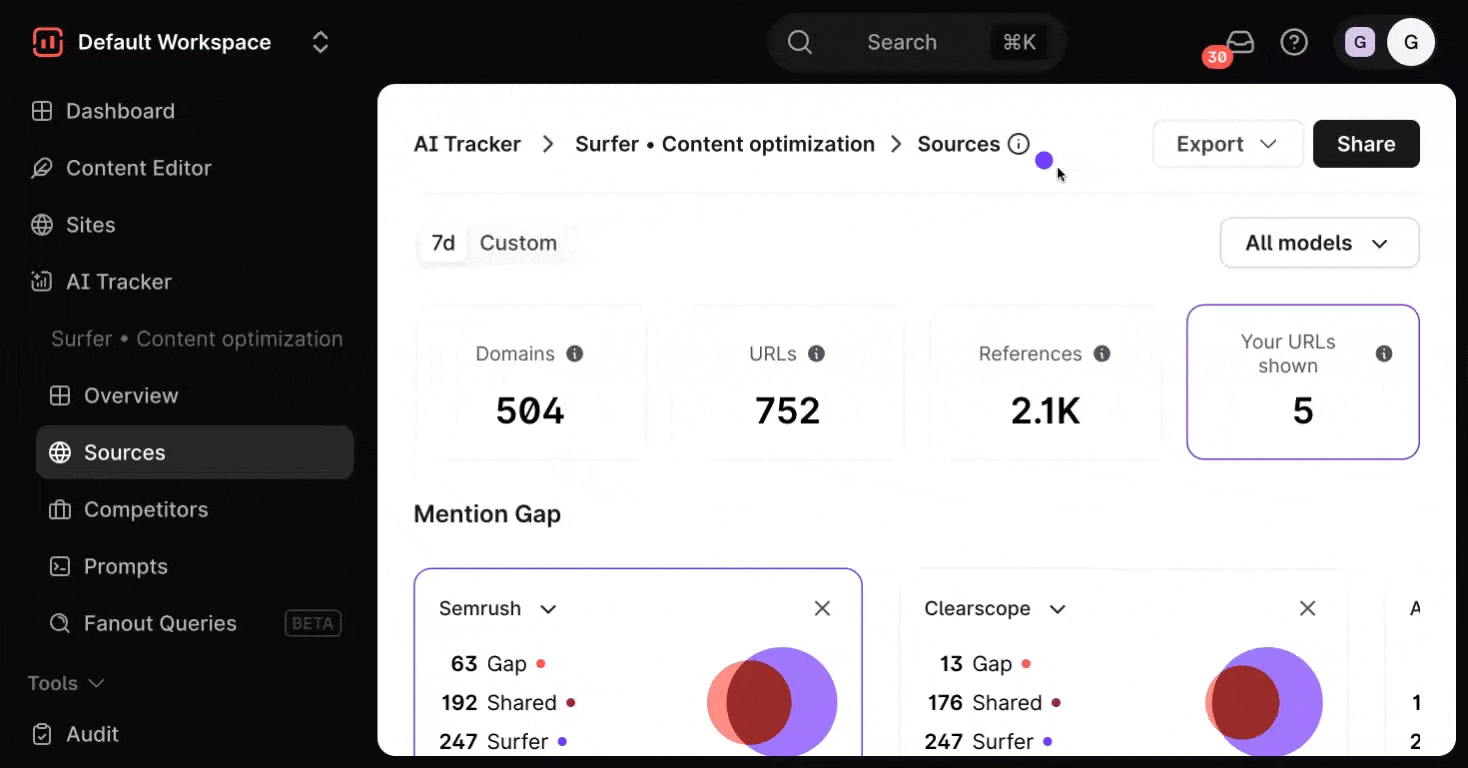
Task: Open the Competitors page
Action: tap(146, 510)
